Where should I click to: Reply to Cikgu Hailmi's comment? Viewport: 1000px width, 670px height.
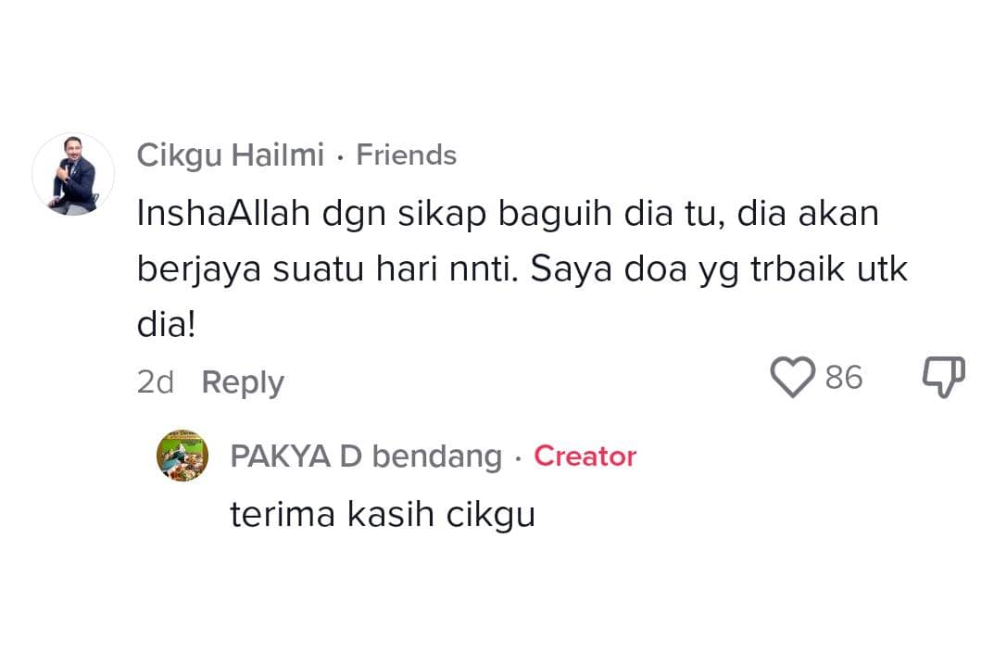coord(243,382)
